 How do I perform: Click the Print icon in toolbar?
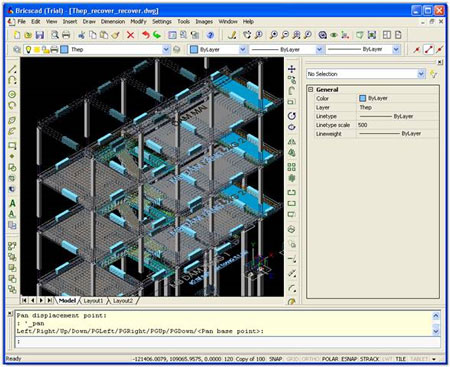66,35
